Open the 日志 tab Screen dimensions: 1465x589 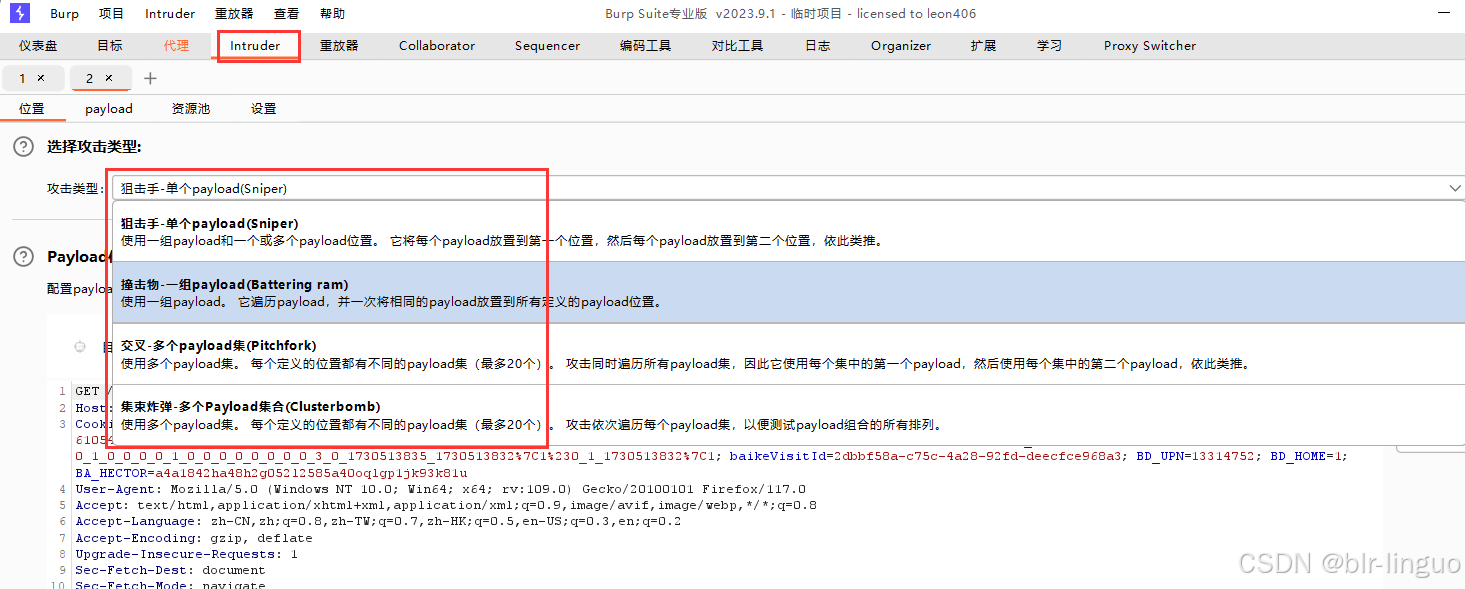817,46
